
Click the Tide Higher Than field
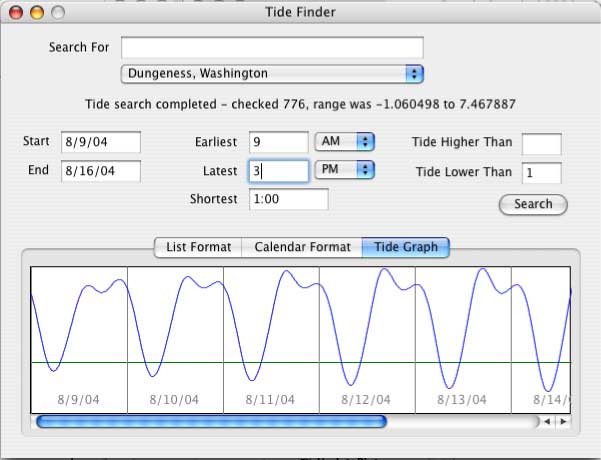[541, 144]
